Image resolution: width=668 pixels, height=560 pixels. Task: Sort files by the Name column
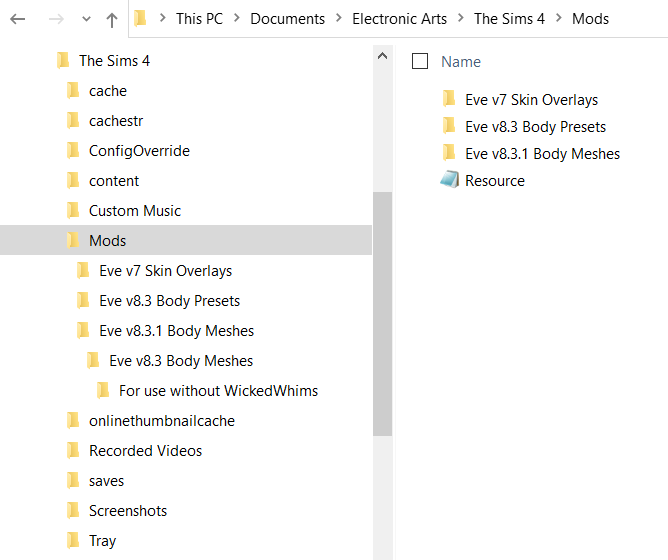pos(461,62)
